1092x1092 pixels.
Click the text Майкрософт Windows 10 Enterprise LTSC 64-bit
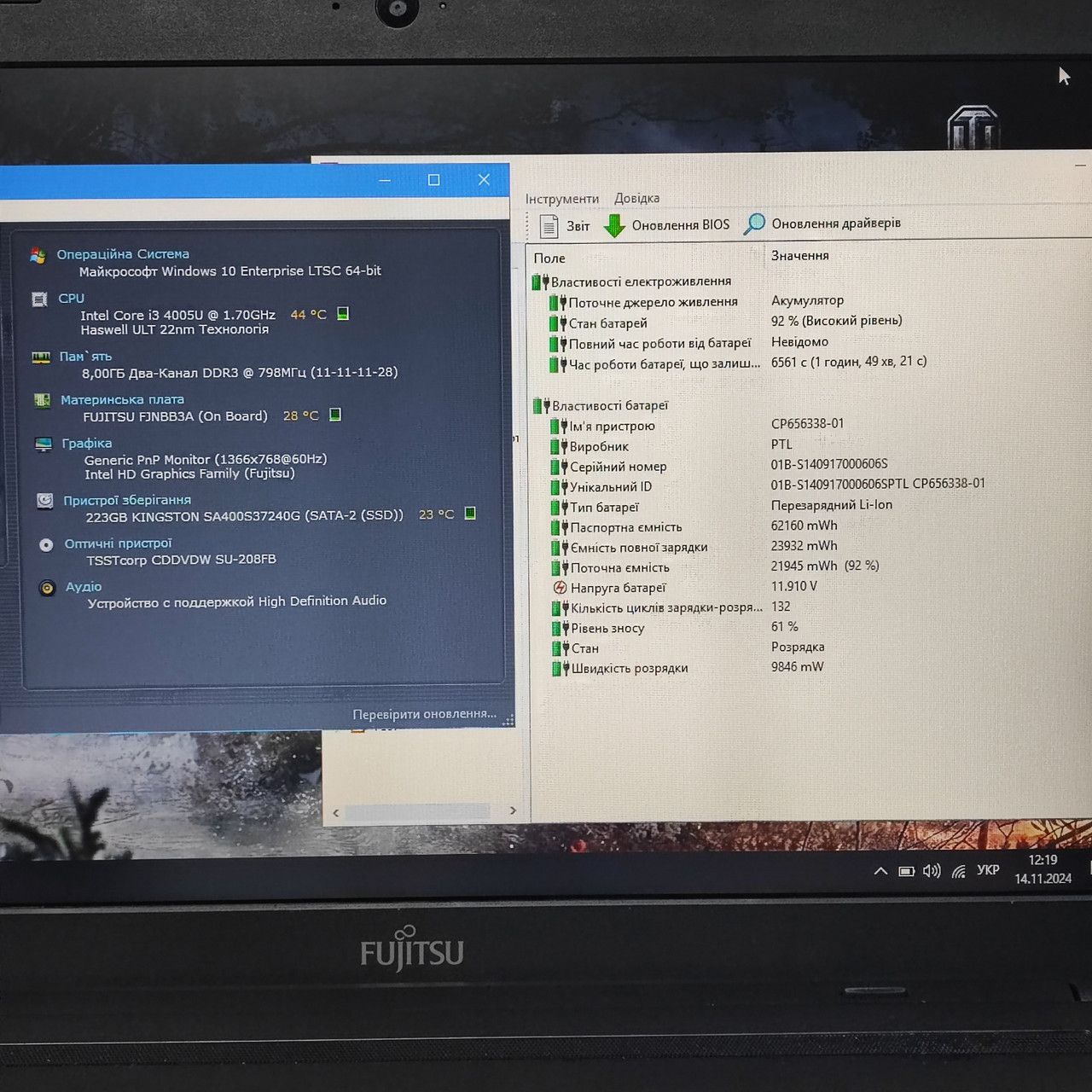click(230, 271)
